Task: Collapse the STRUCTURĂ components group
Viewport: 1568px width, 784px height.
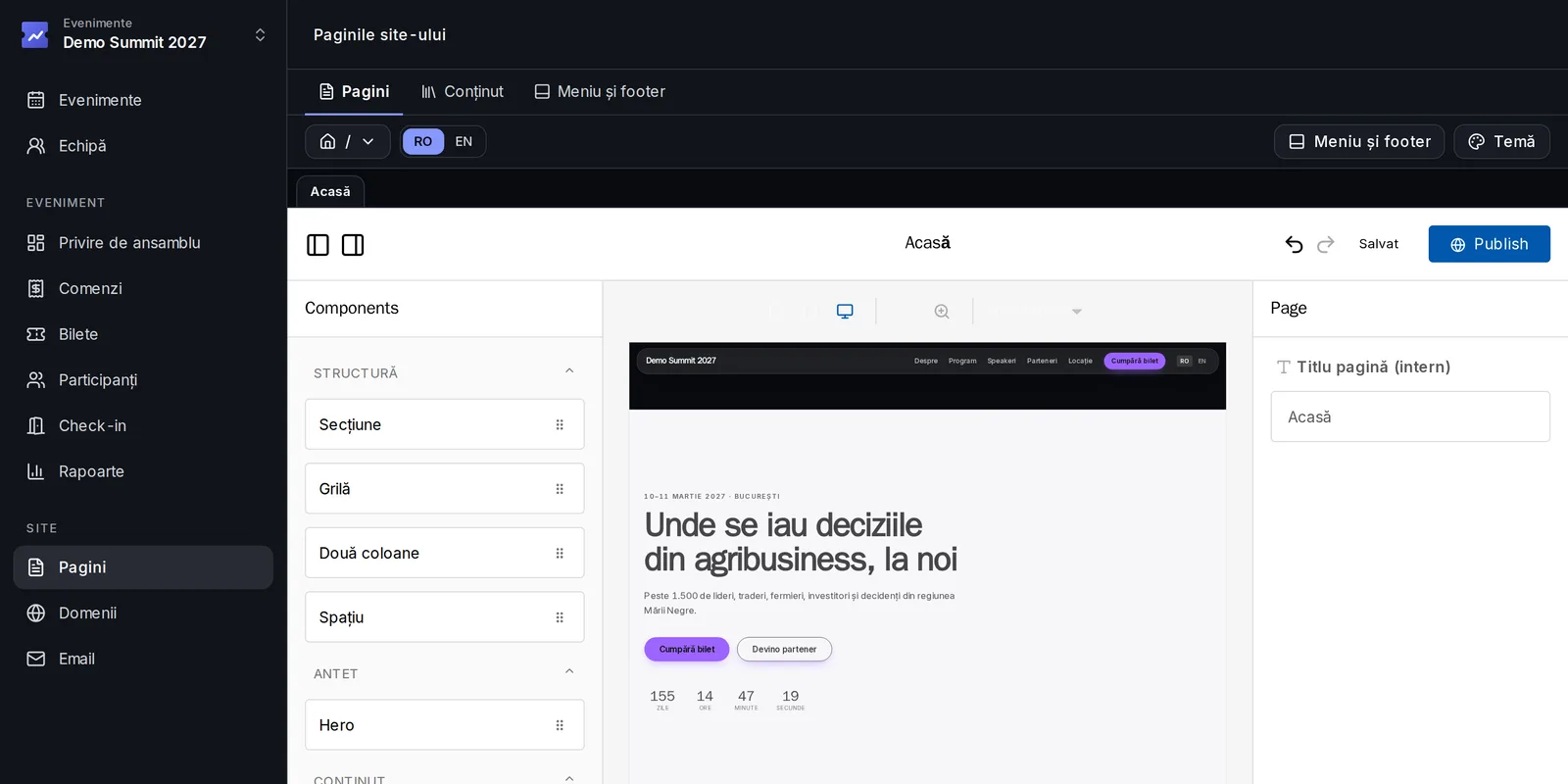Action: [569, 371]
